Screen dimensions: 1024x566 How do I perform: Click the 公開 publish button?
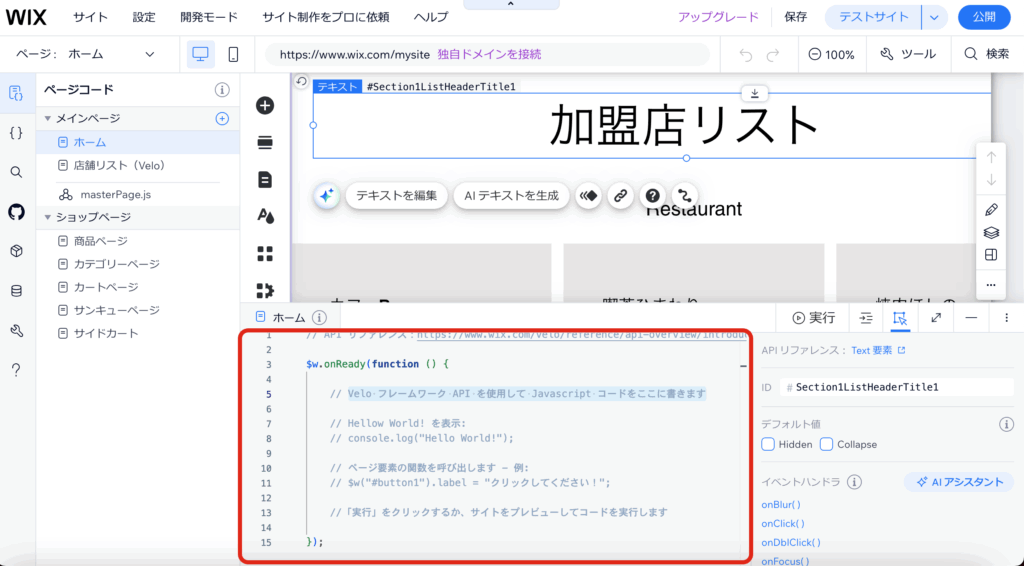984,18
